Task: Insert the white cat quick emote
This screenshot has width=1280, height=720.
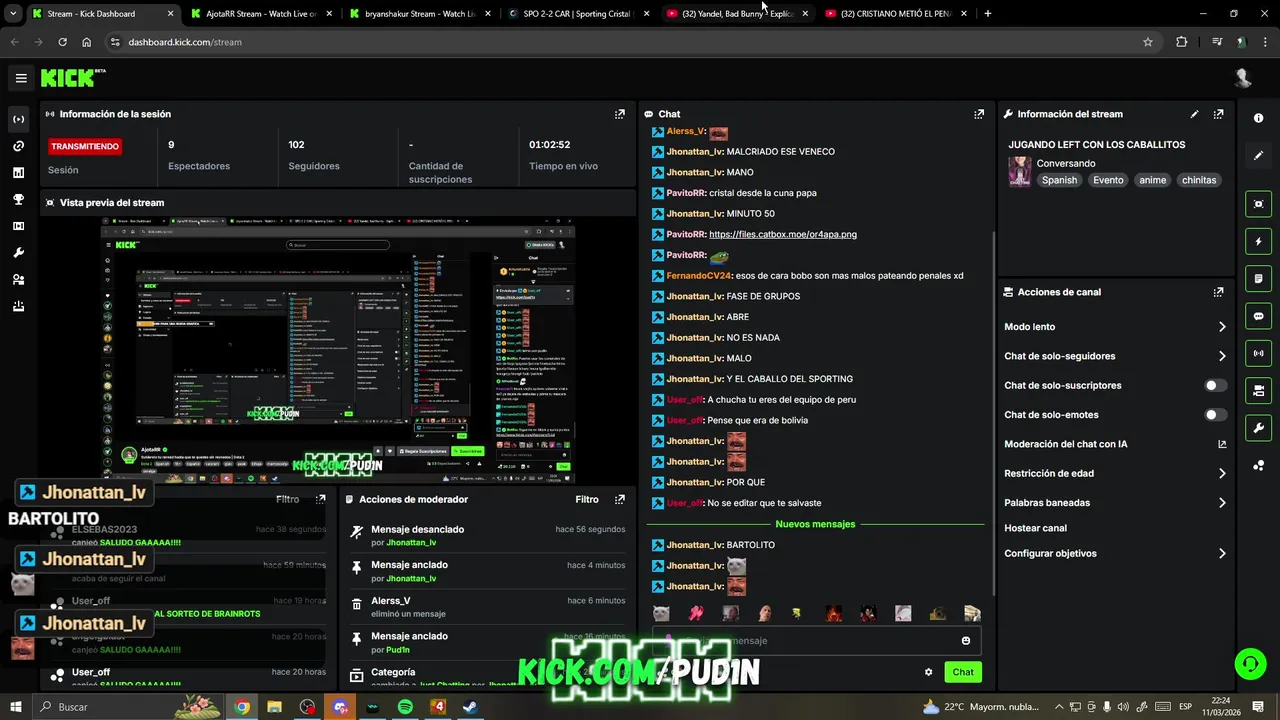Action: (x=661, y=613)
